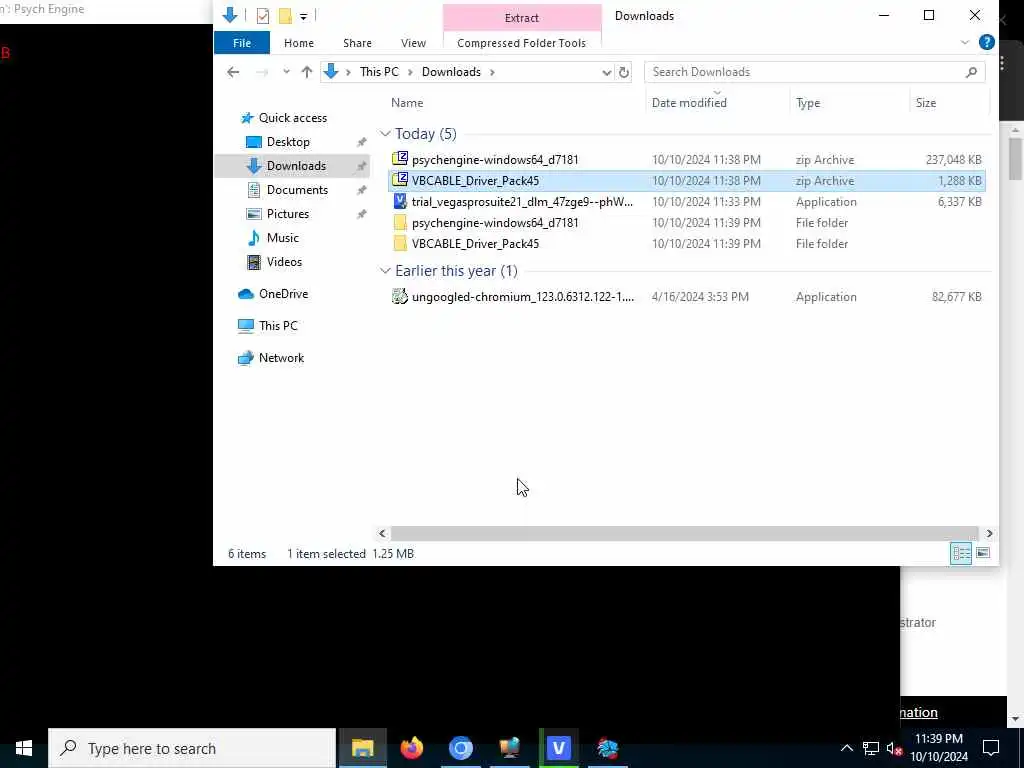Open the Compressed Folder Tools tab
1024x768 pixels.
pos(521,43)
